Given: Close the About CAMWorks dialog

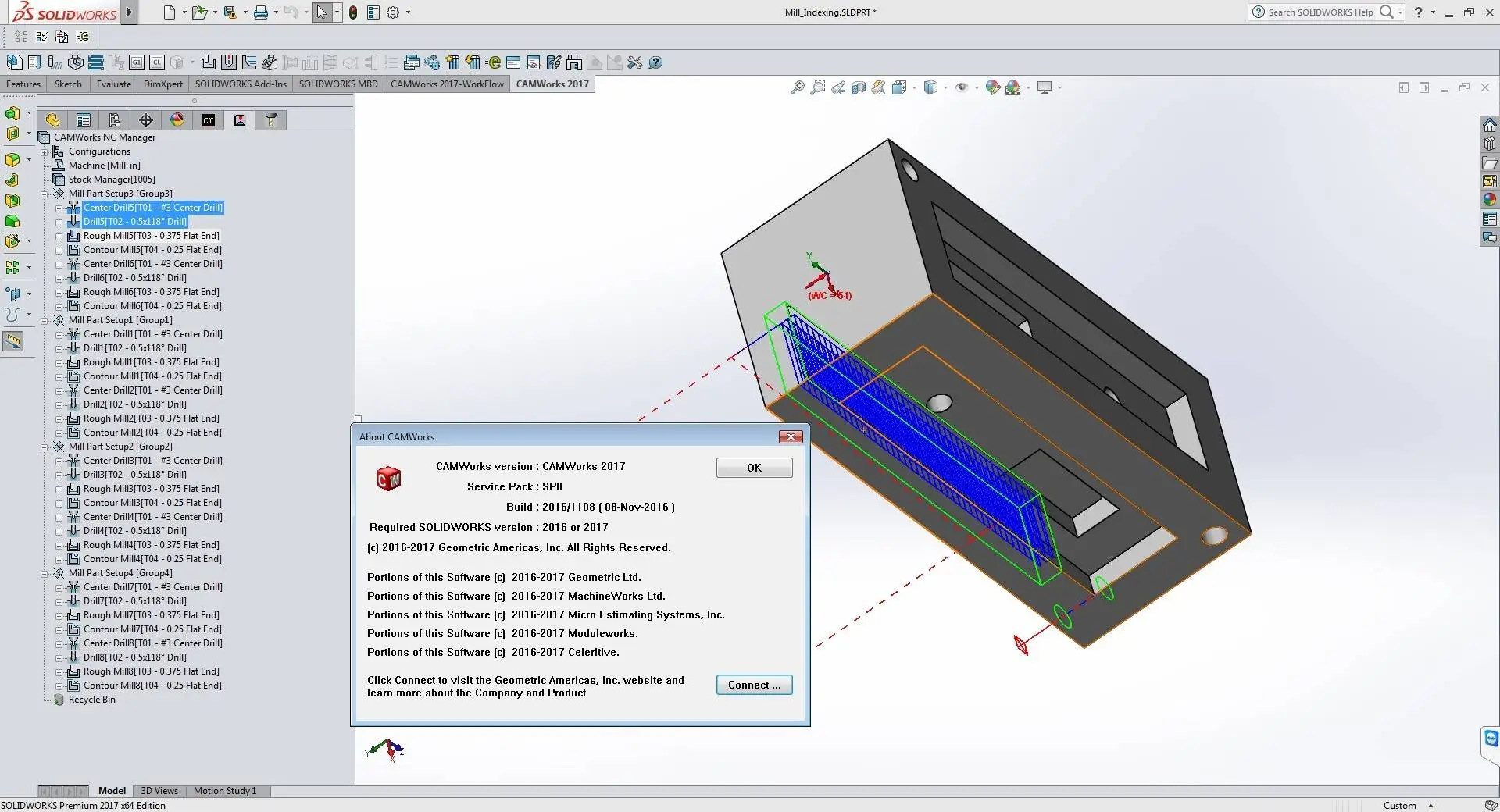Looking at the screenshot, I should click(791, 436).
